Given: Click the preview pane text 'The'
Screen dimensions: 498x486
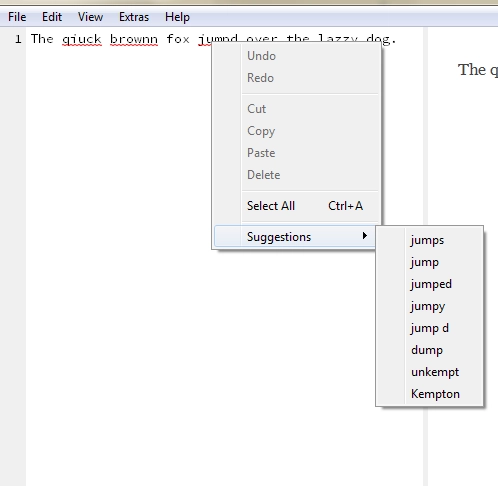Looking at the screenshot, I should (x=472, y=70).
